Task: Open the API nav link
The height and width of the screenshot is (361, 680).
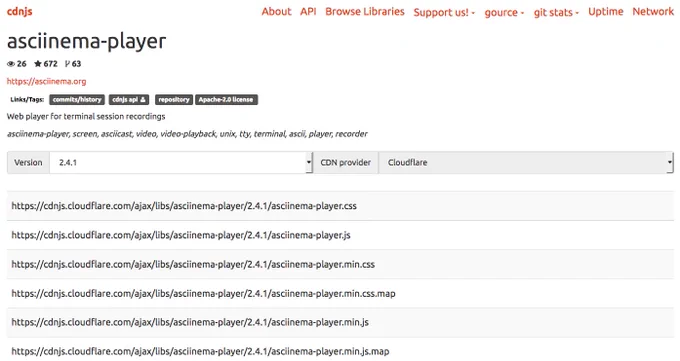Action: (308, 12)
